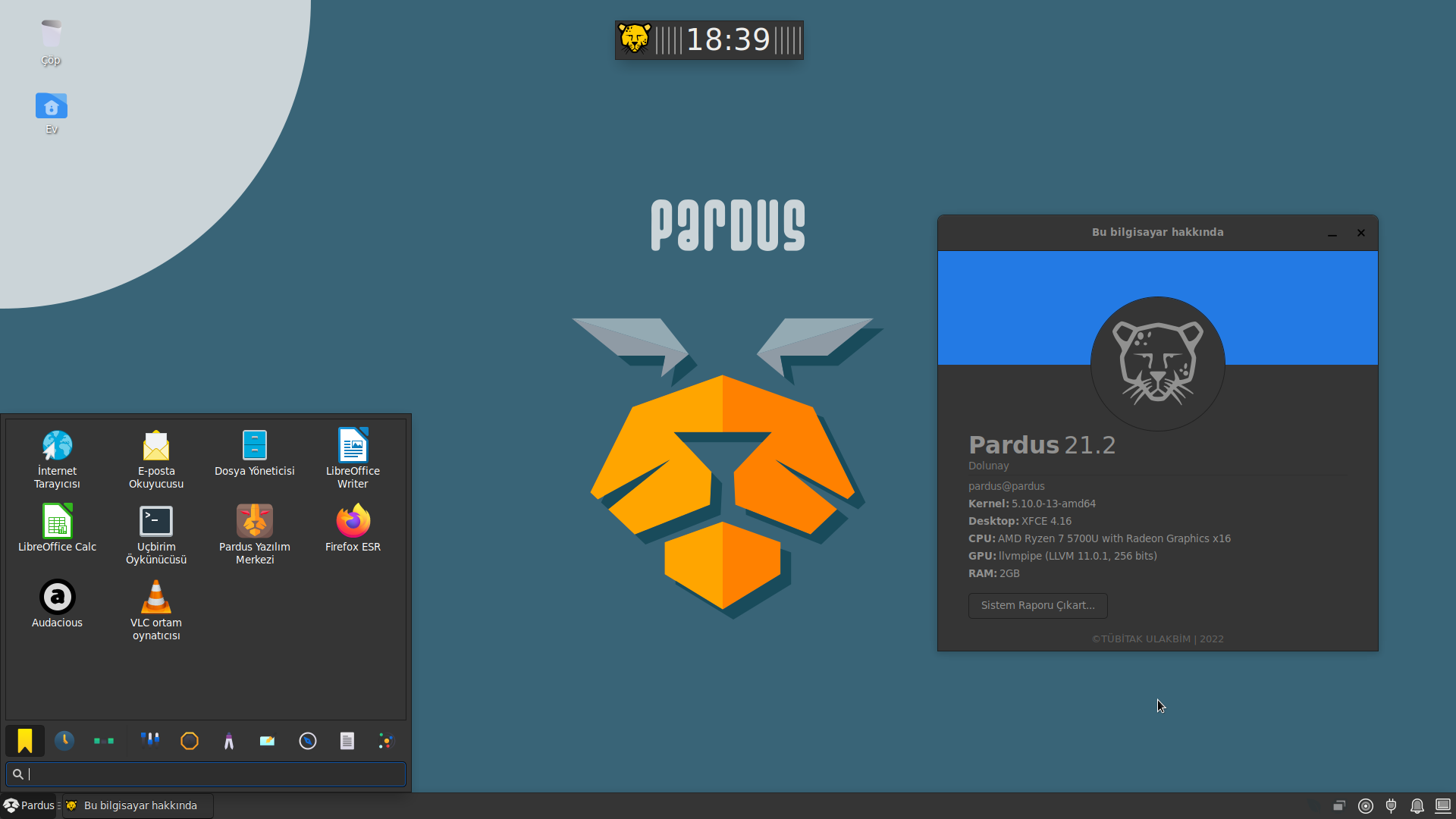
Task: Open the notification bell tray icon
Action: click(1417, 806)
